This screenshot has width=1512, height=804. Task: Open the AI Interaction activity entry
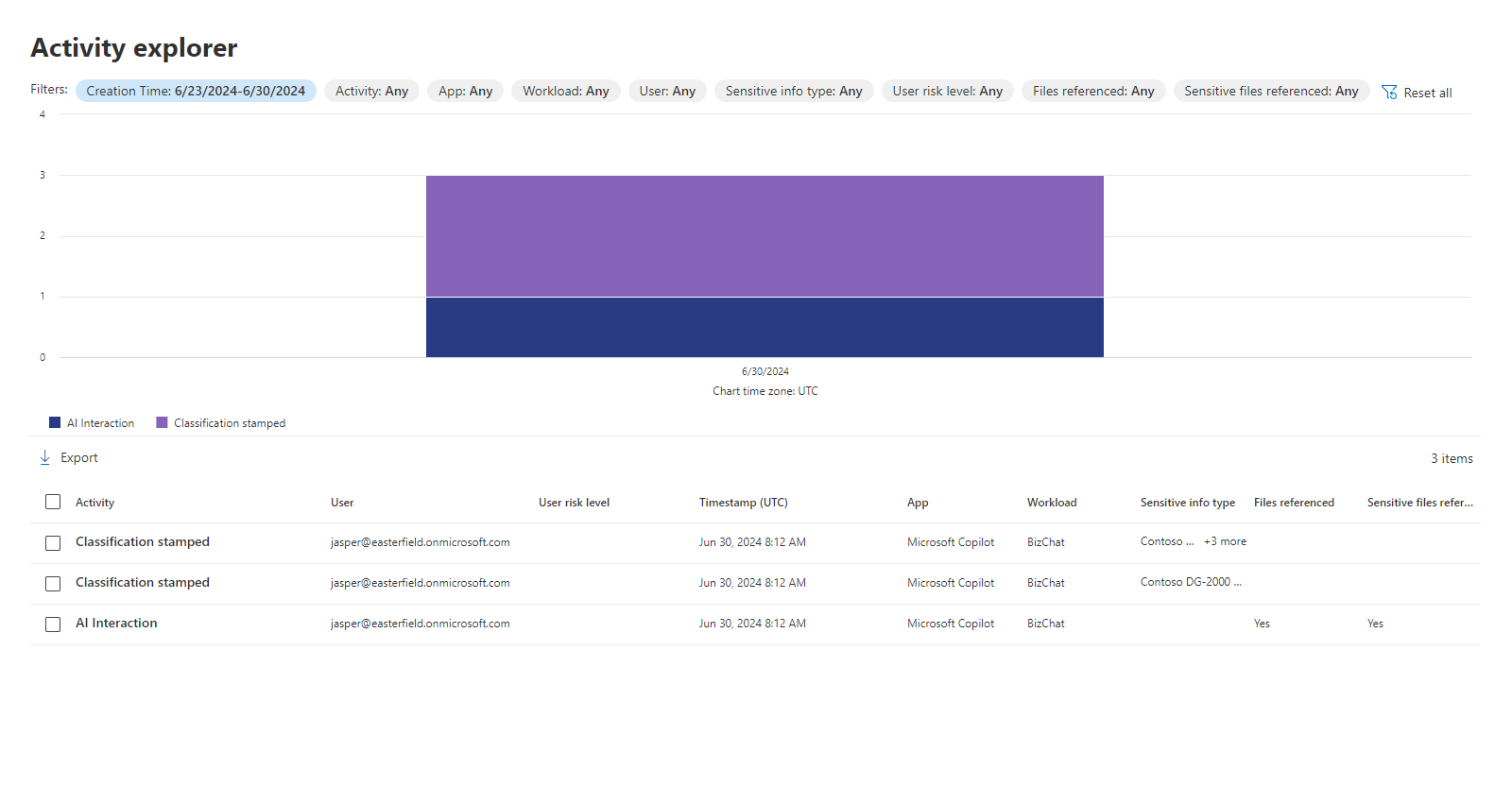(116, 624)
